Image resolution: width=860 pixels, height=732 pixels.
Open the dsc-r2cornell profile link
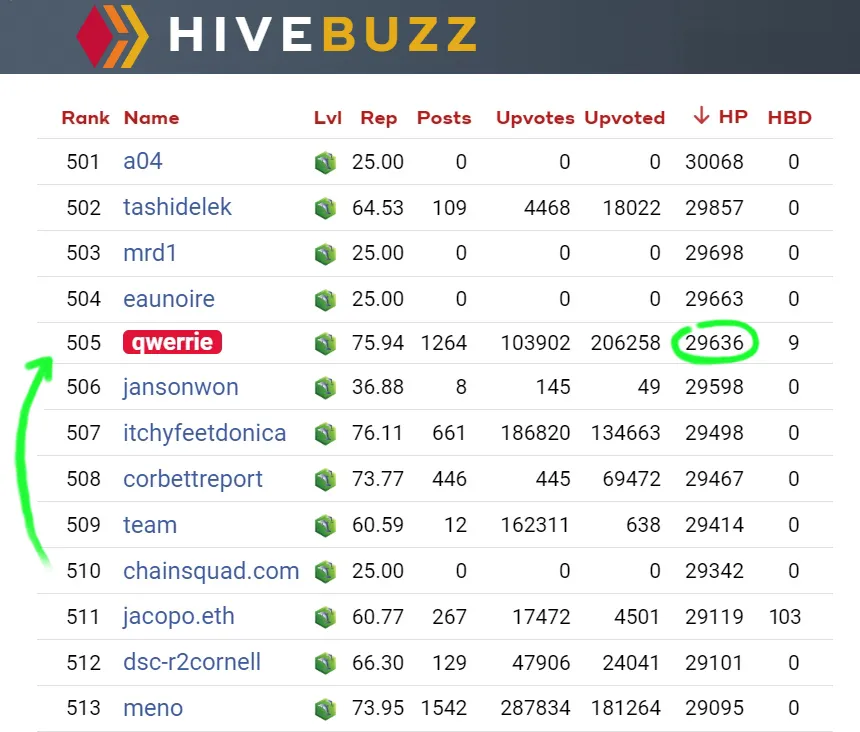(x=192, y=662)
